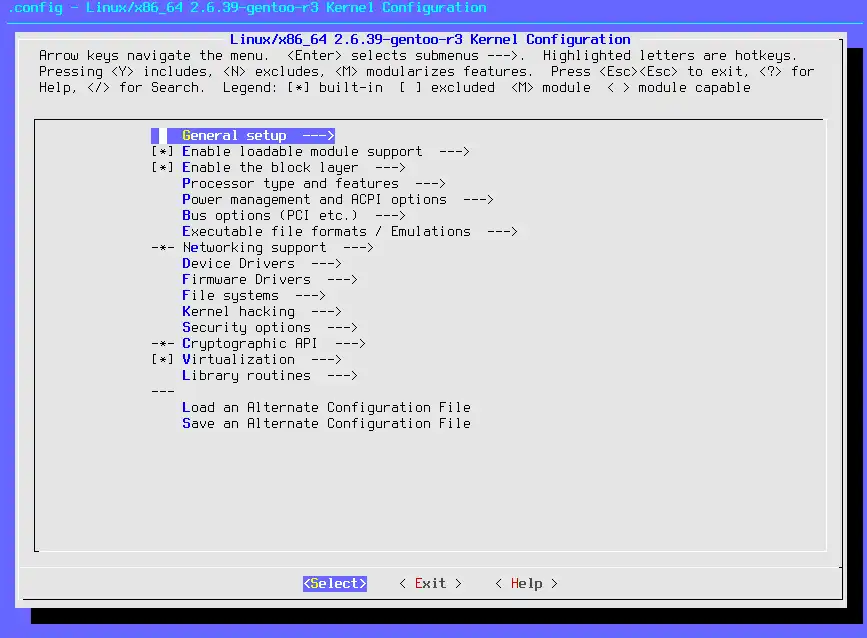Screen dimensions: 867x638
Task: Choose Load an Alternate Configuration File
Action: click(326, 408)
